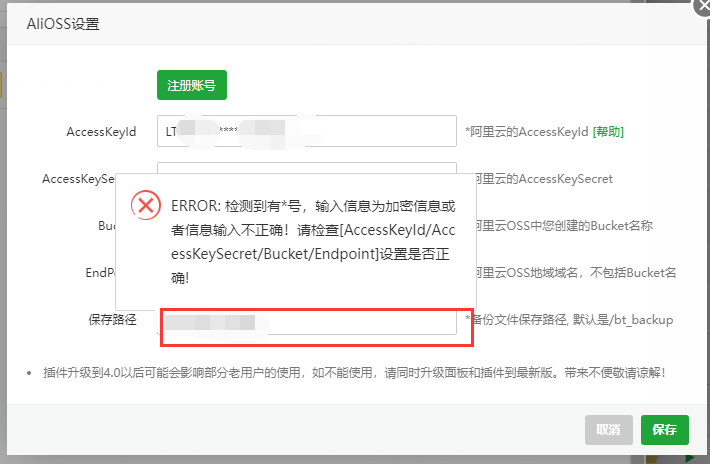Click the 插件升级到4.0 notice text
This screenshot has height=464, width=710.
354,373
